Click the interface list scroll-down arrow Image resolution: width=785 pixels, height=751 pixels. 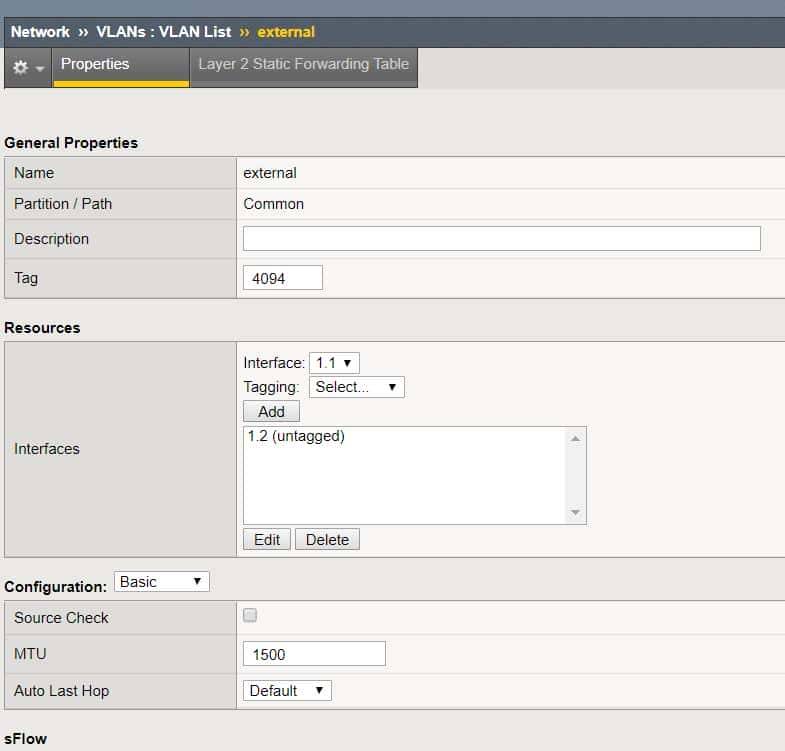point(575,513)
